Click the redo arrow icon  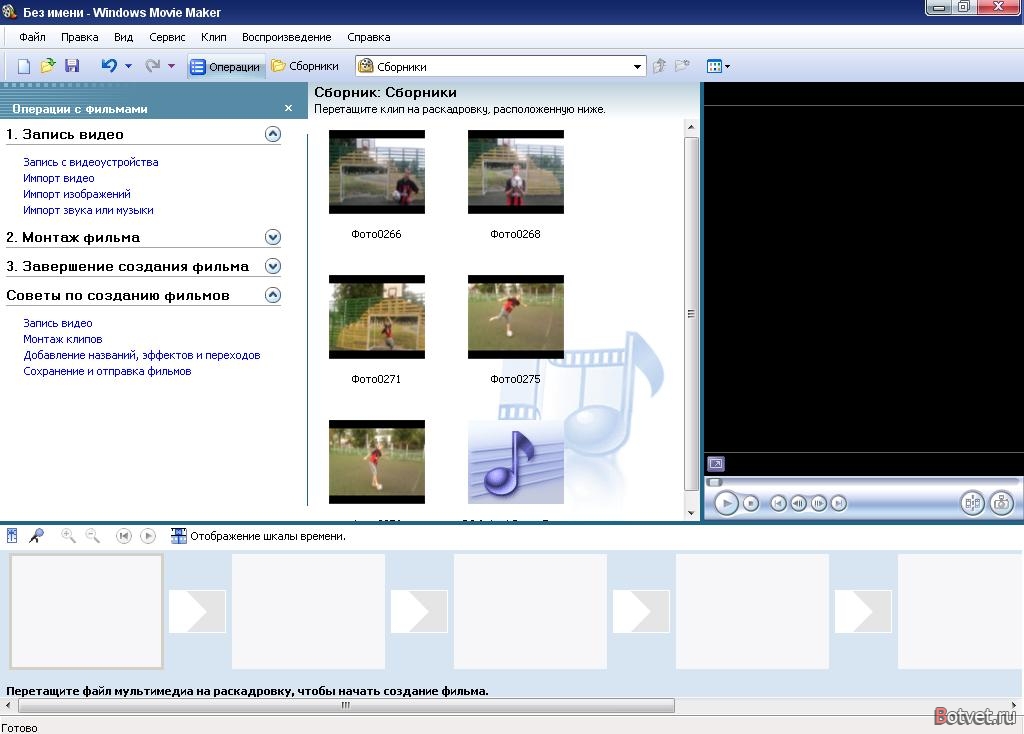point(152,65)
